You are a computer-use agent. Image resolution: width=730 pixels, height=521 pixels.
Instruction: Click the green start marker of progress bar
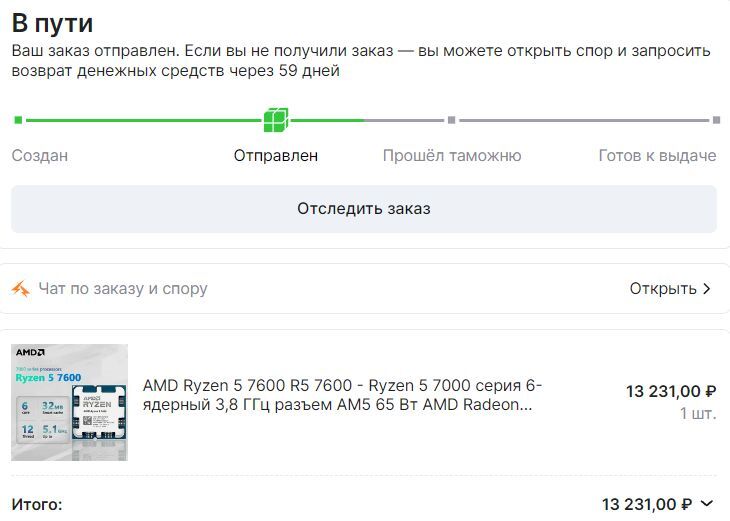[18, 120]
